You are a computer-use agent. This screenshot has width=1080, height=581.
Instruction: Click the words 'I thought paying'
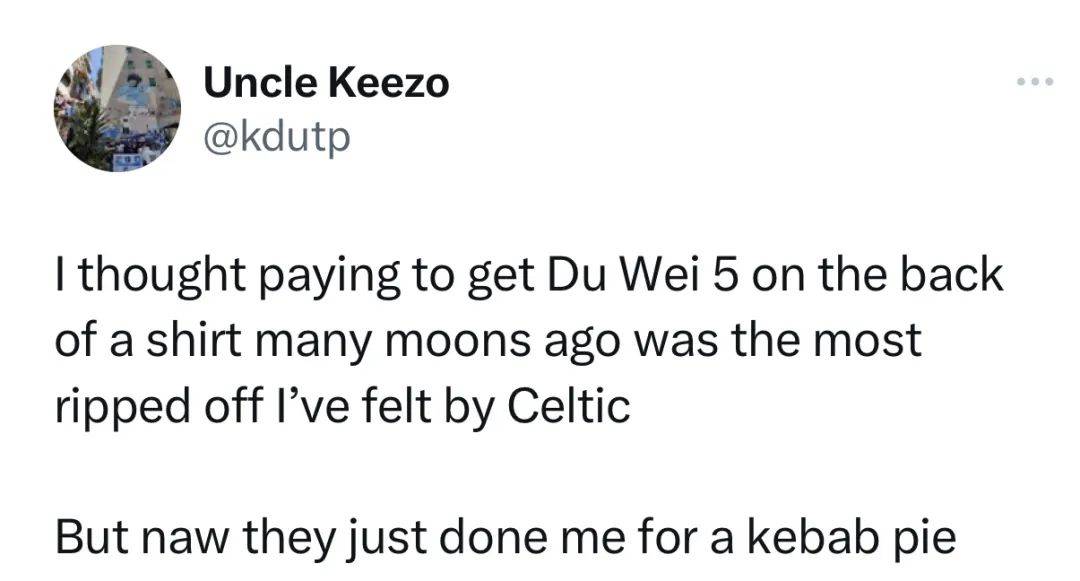(227, 275)
